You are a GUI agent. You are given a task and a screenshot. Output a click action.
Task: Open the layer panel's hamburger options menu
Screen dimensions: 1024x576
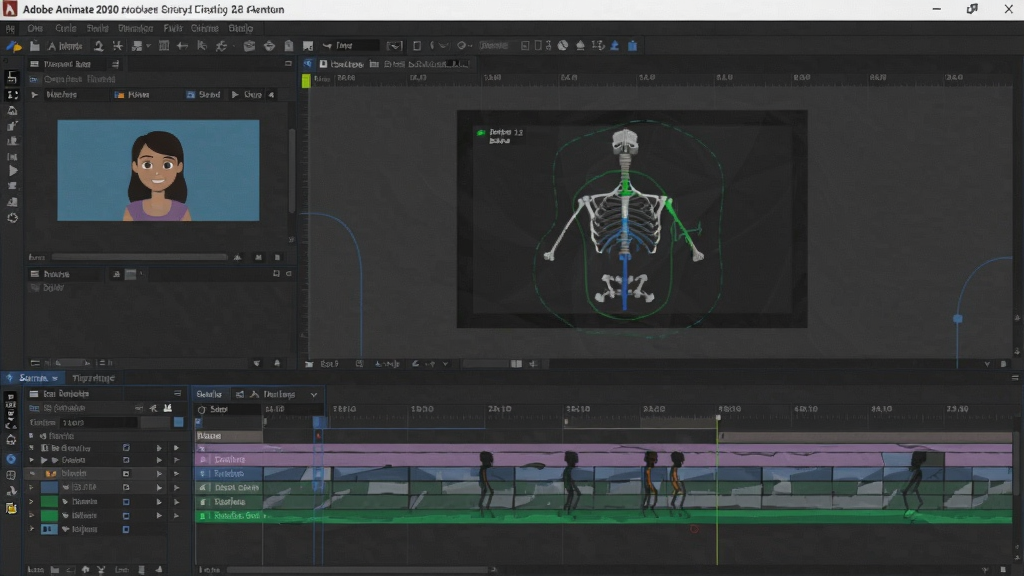point(178,394)
